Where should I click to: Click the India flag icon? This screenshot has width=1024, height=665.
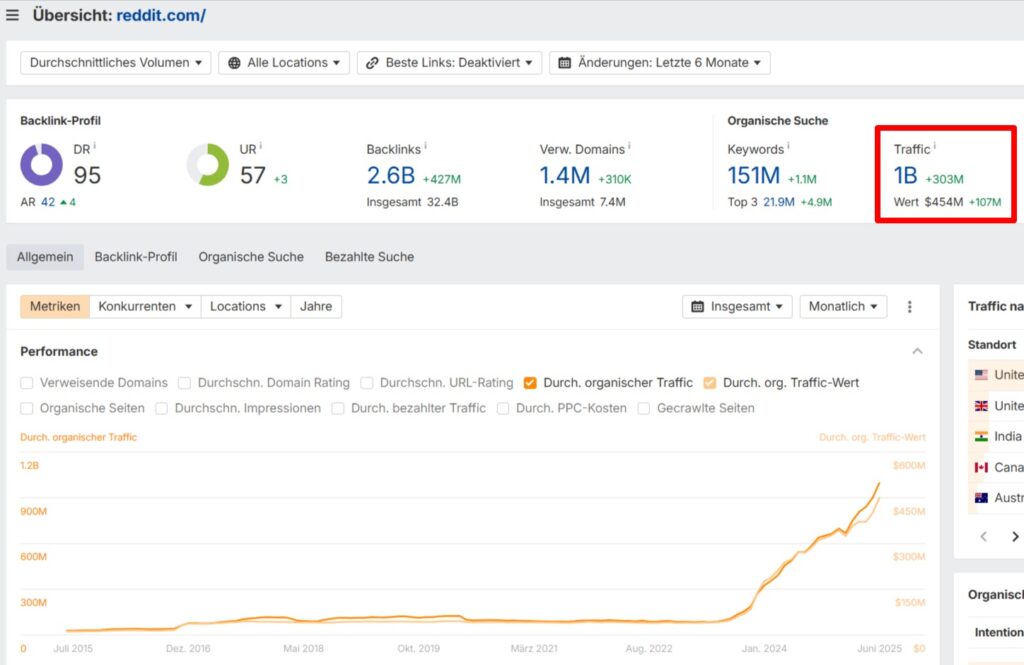(981, 436)
